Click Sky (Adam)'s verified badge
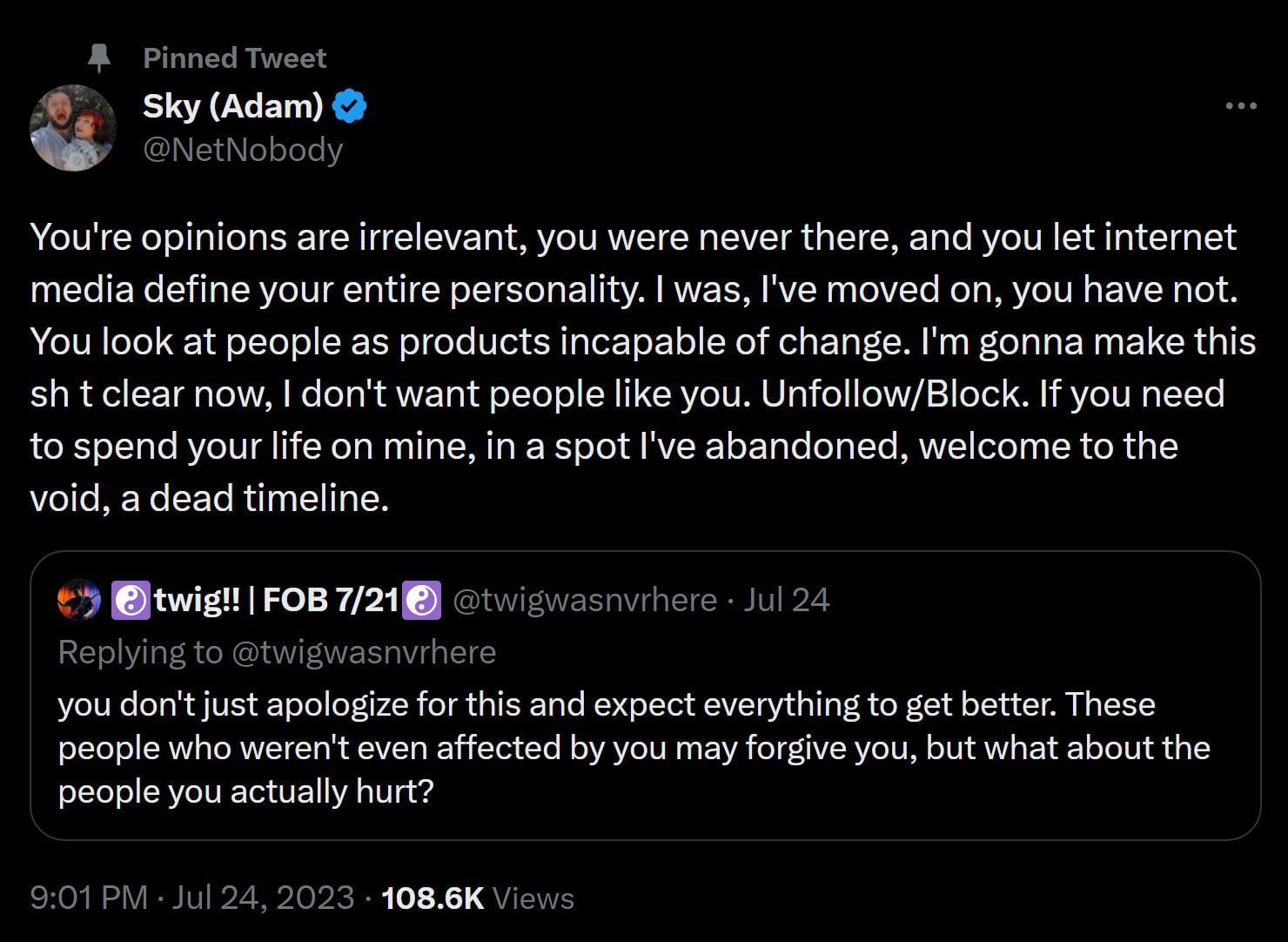 pyautogui.click(x=348, y=104)
